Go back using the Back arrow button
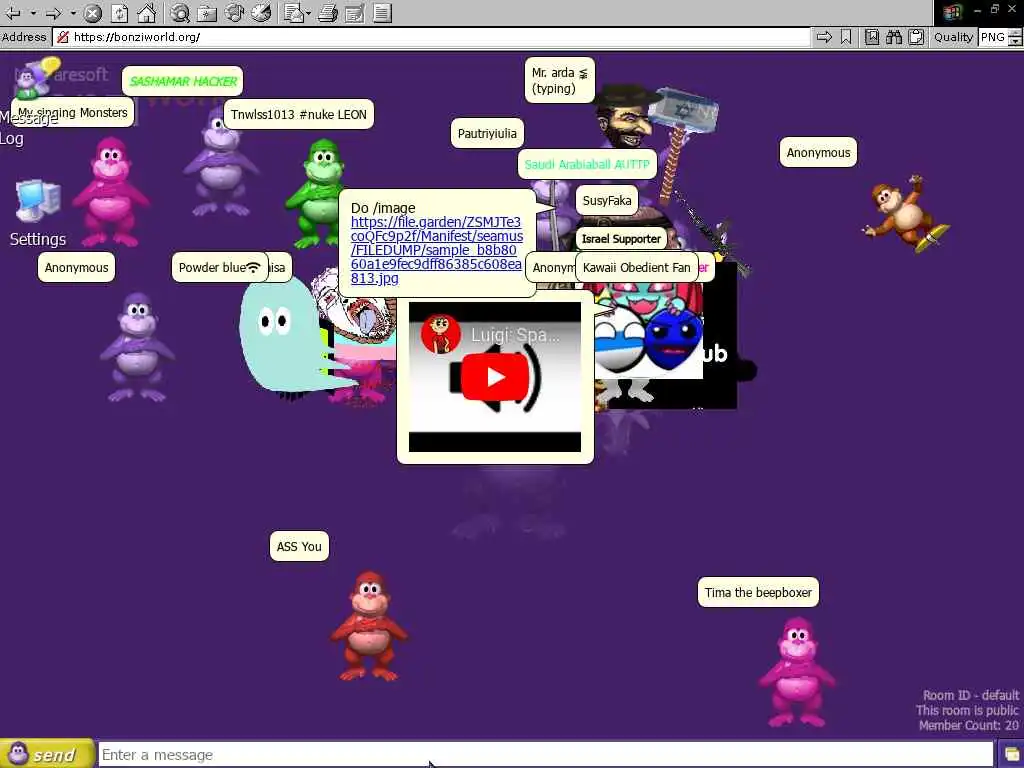1024x768 pixels. click(12, 12)
